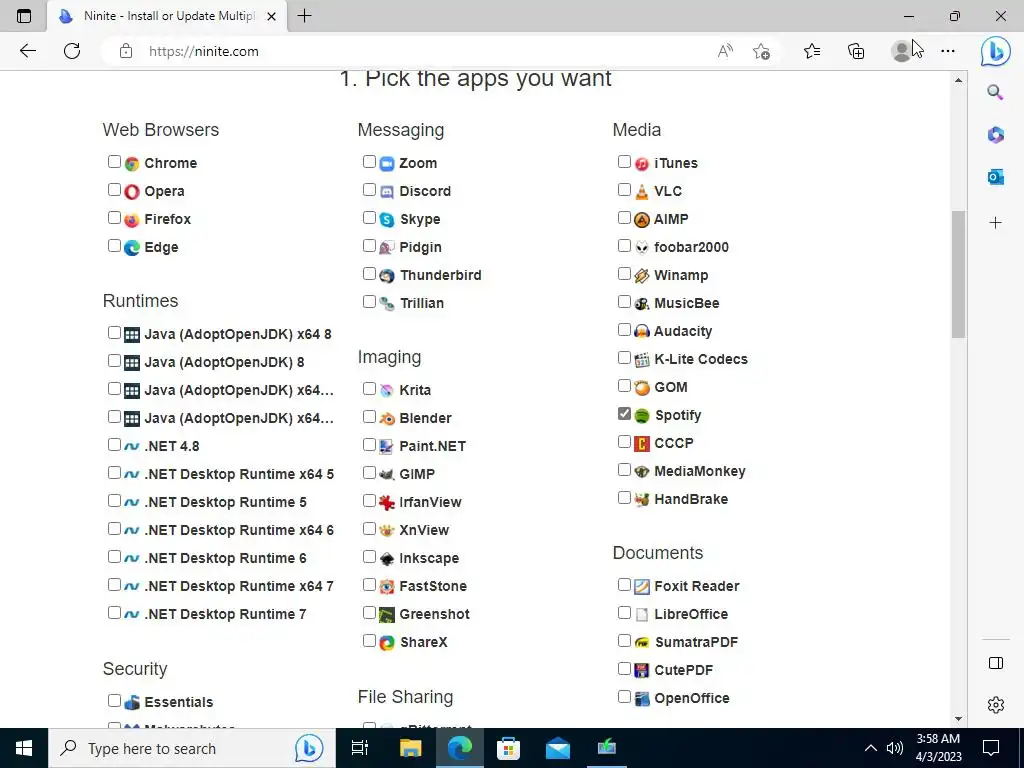Open a new browser tab

pos(304,16)
